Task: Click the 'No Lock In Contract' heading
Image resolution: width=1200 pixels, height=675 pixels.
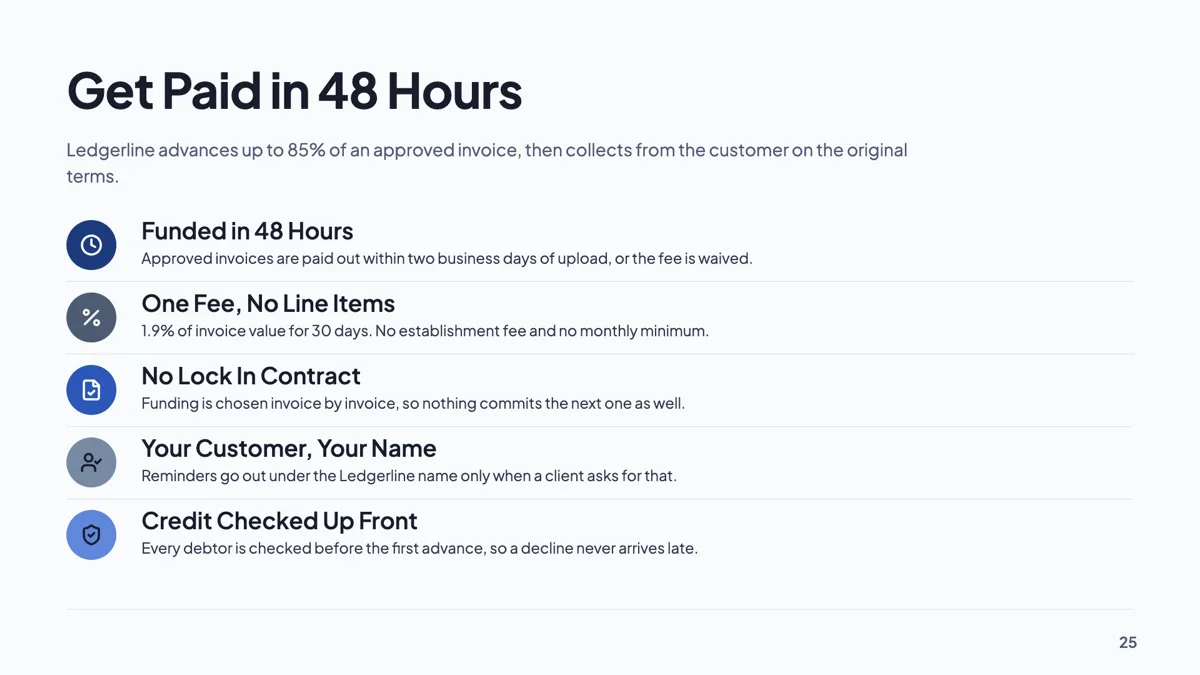Action: [251, 376]
